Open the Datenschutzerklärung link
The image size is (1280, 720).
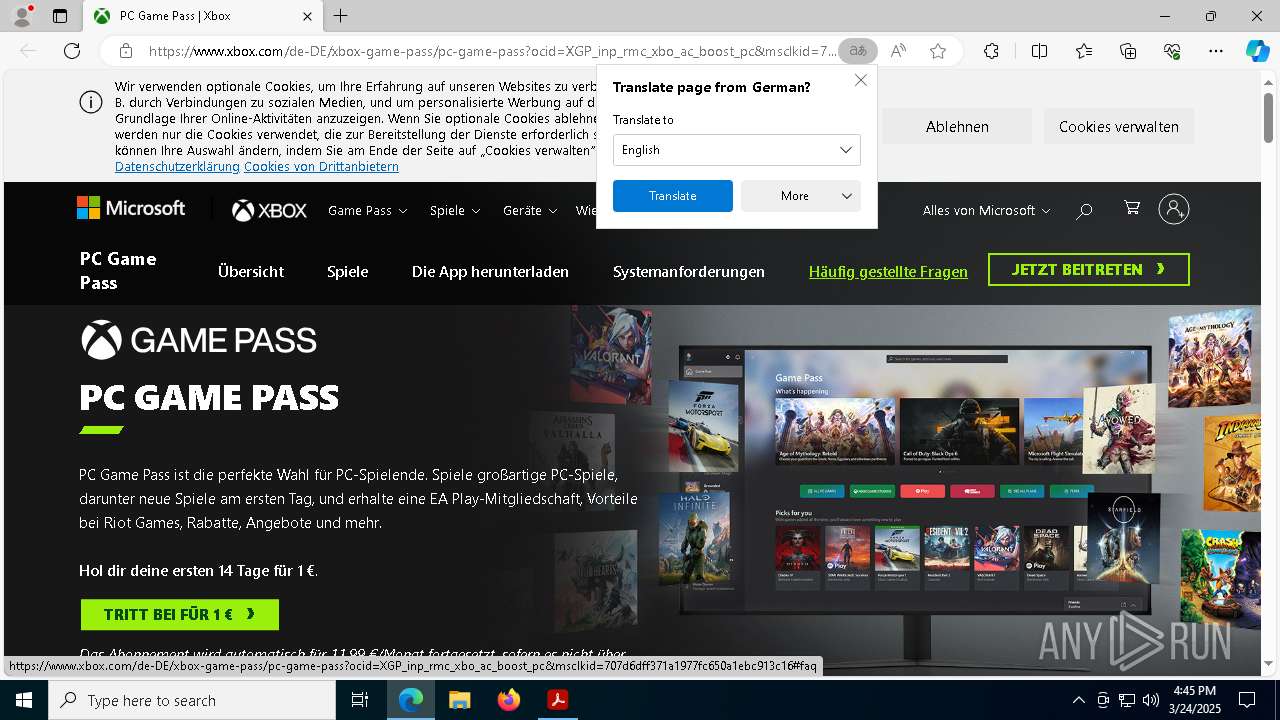tap(177, 167)
